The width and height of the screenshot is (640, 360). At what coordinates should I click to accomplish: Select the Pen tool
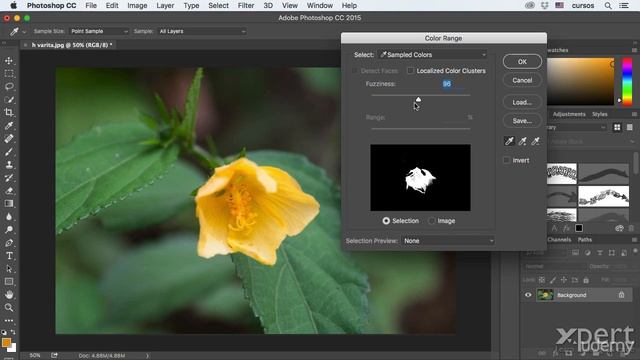tap(9, 242)
